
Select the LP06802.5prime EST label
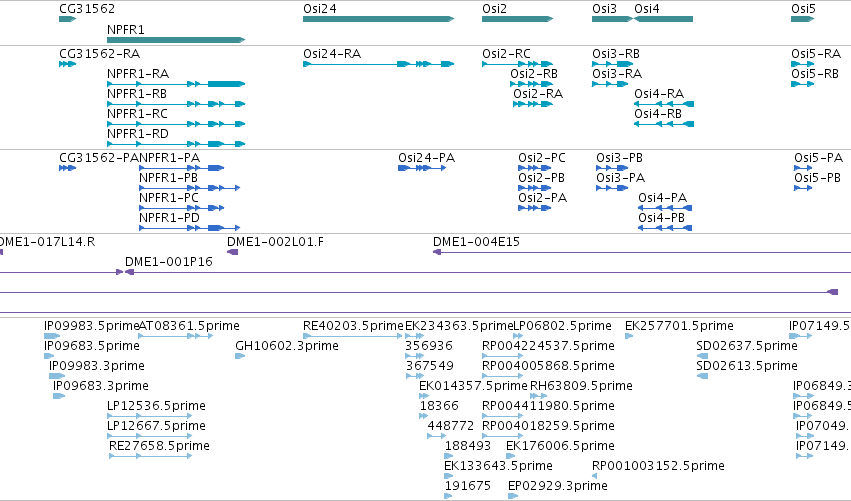(562, 326)
